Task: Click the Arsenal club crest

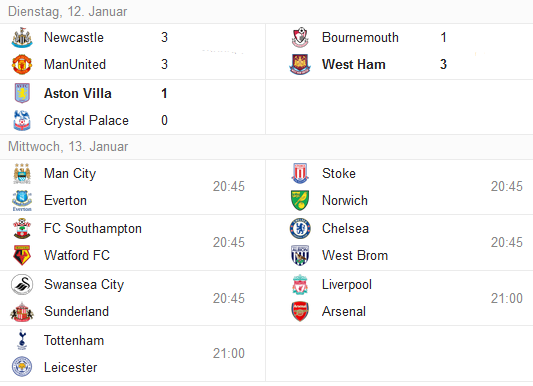Action: tap(300, 311)
